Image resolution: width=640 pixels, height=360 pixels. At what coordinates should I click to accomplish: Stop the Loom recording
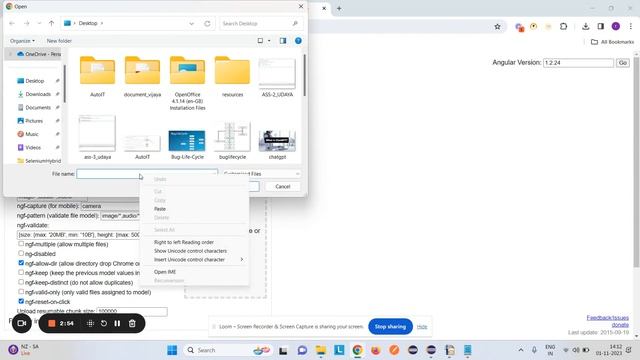(51, 323)
